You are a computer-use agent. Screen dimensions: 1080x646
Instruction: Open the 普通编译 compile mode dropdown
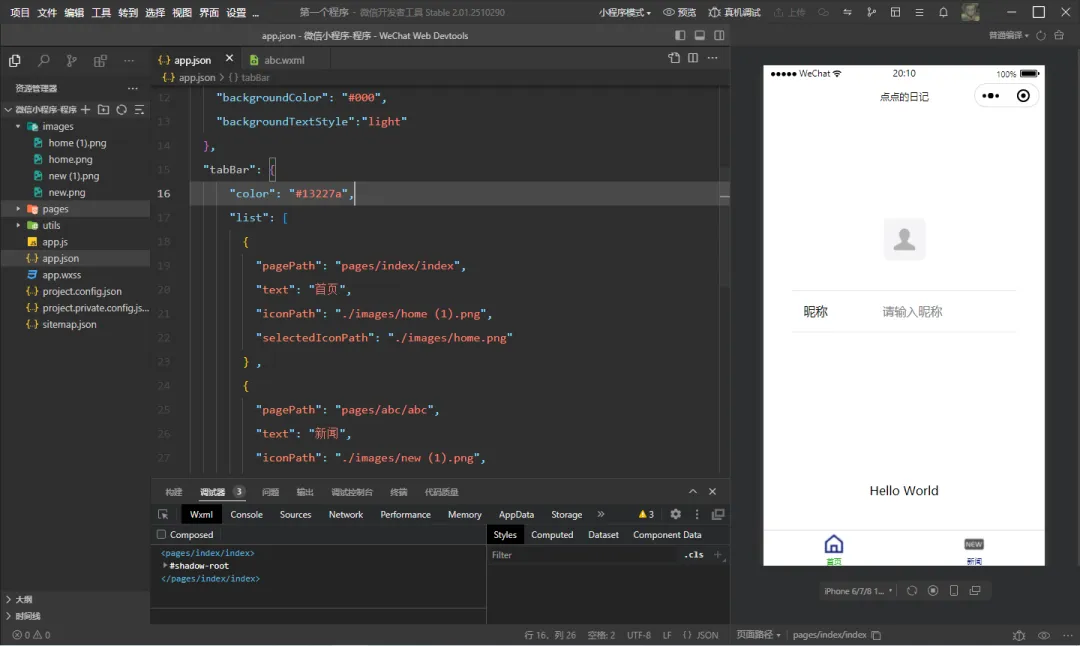point(1008,35)
